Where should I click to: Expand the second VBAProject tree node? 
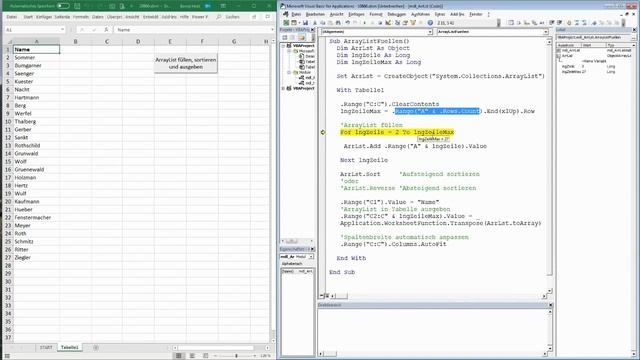pyautogui.click(x=284, y=88)
